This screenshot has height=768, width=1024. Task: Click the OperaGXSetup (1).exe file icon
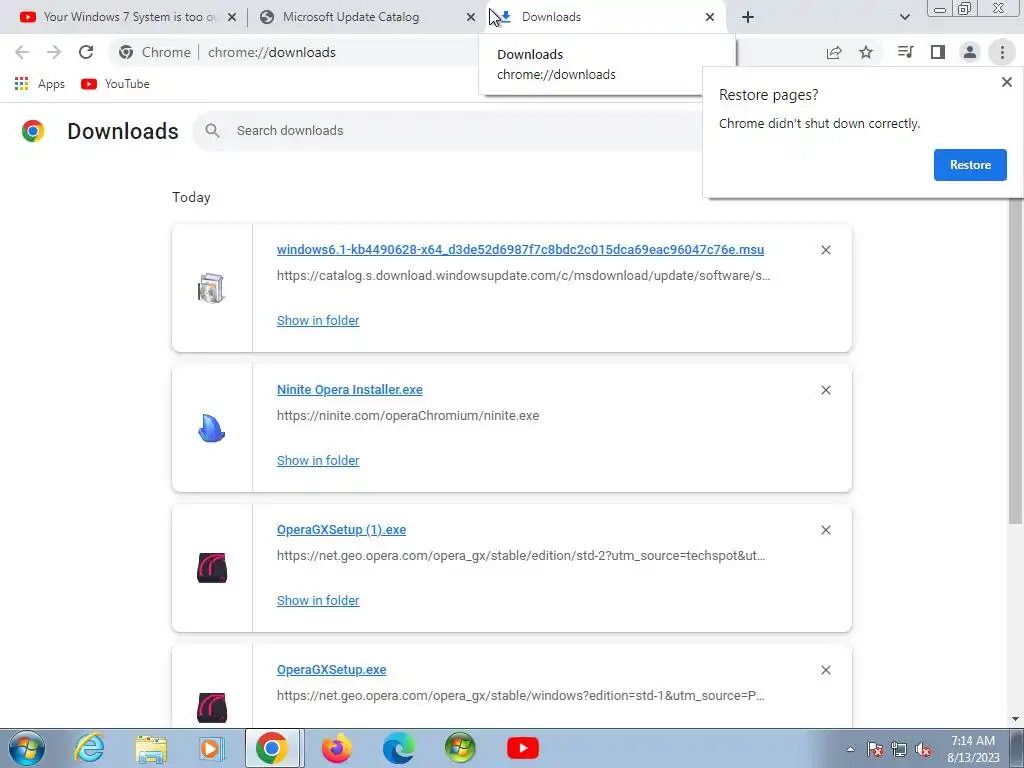coord(212,568)
